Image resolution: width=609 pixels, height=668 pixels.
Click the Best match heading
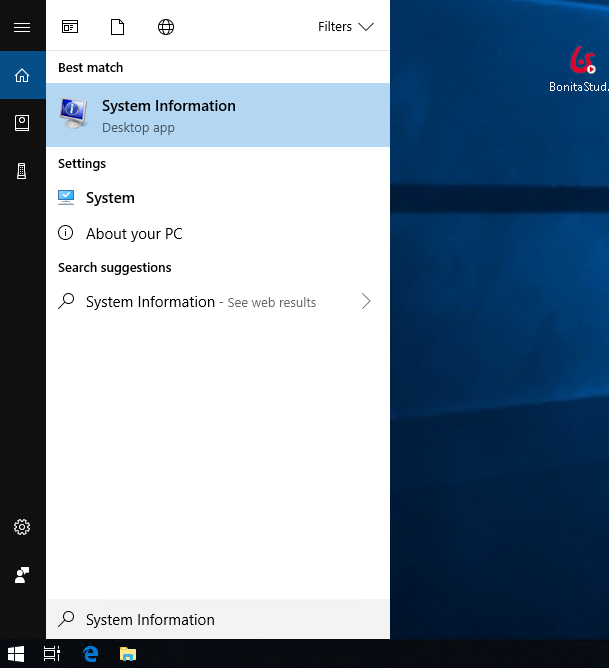[x=90, y=67]
